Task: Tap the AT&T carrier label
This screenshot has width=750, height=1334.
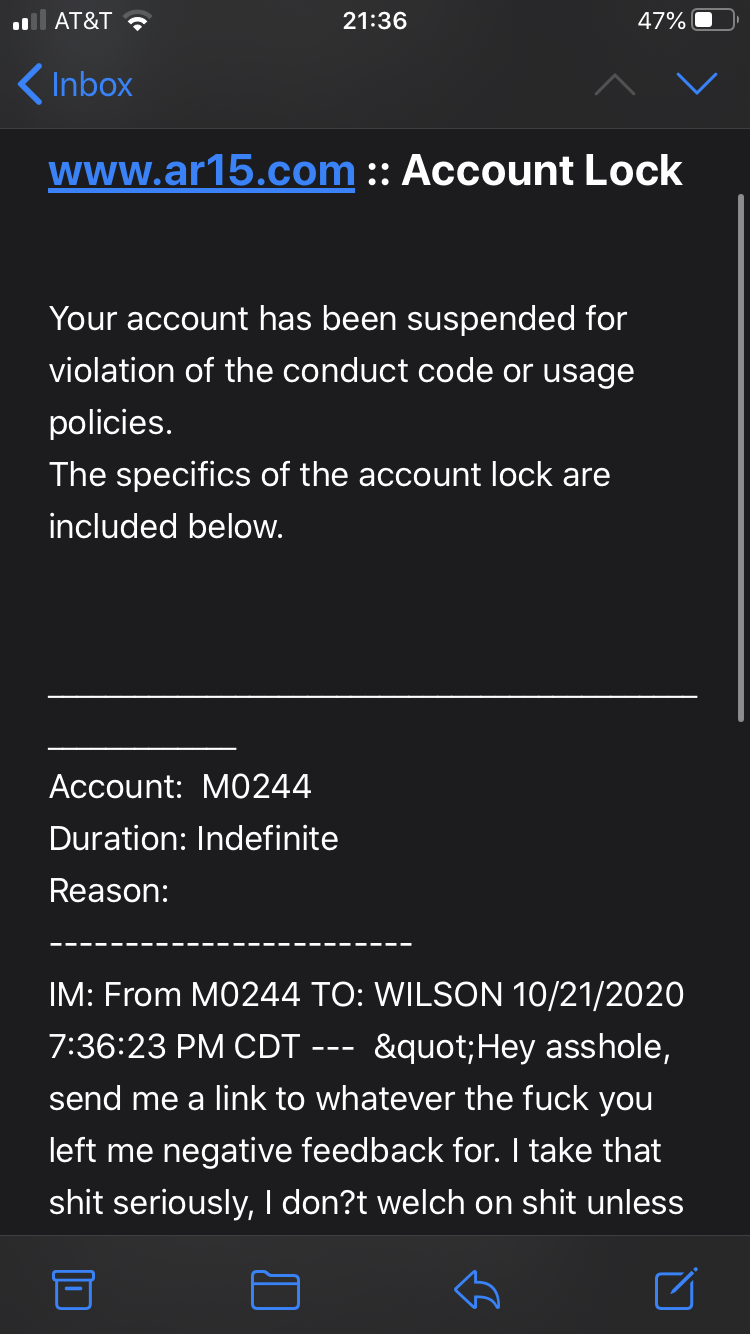Action: coord(83,21)
